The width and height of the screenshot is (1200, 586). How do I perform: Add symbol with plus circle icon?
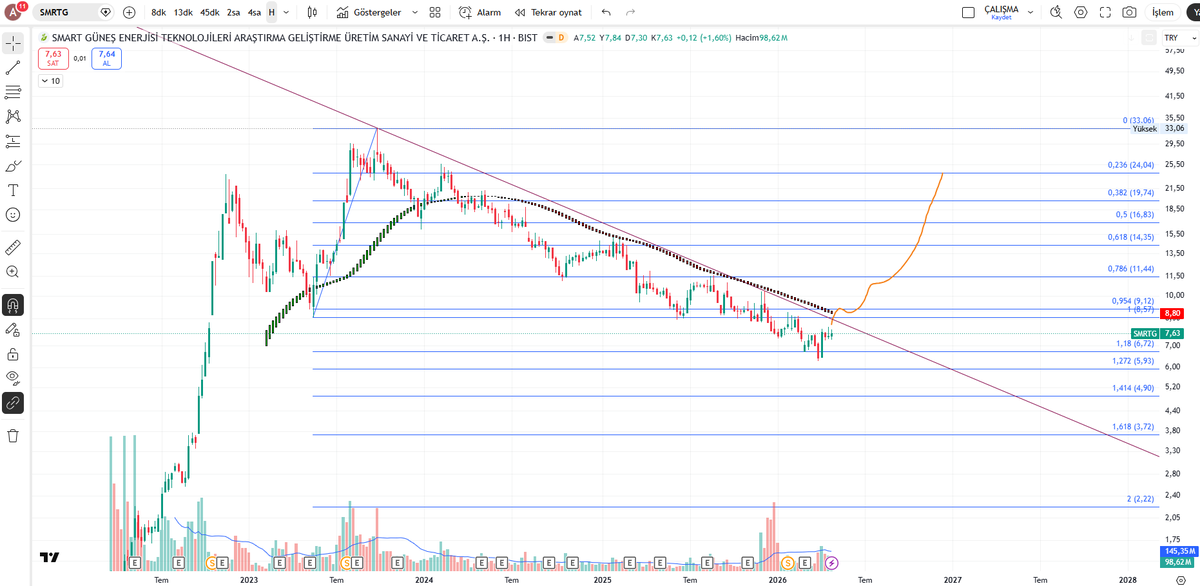[129, 12]
